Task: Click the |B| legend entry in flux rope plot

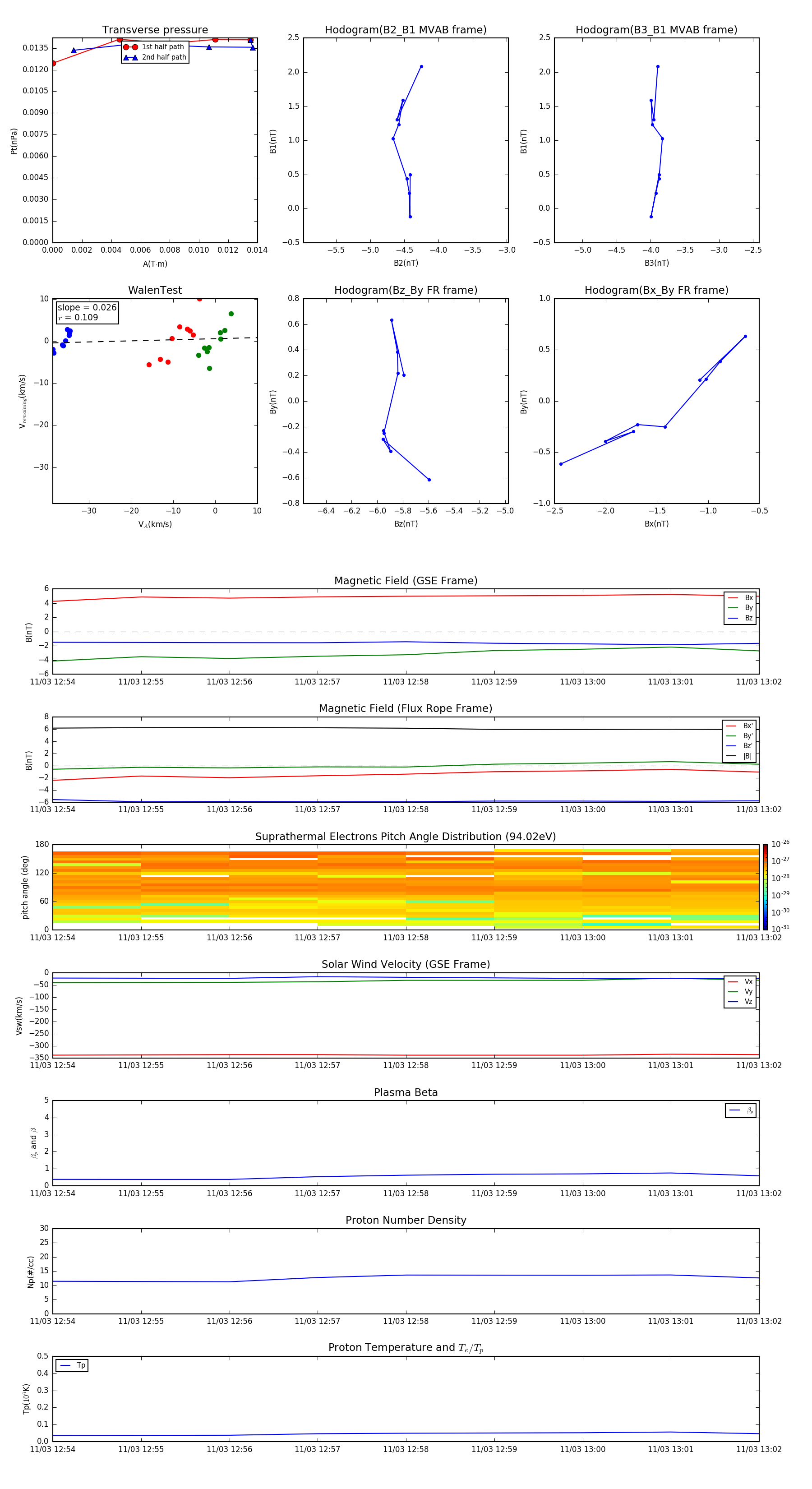Action: pos(739,756)
